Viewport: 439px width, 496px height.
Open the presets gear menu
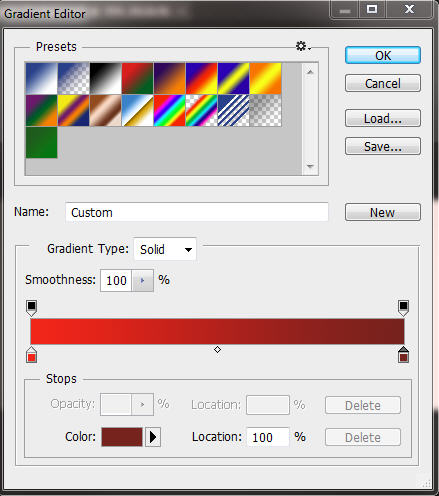point(303,46)
